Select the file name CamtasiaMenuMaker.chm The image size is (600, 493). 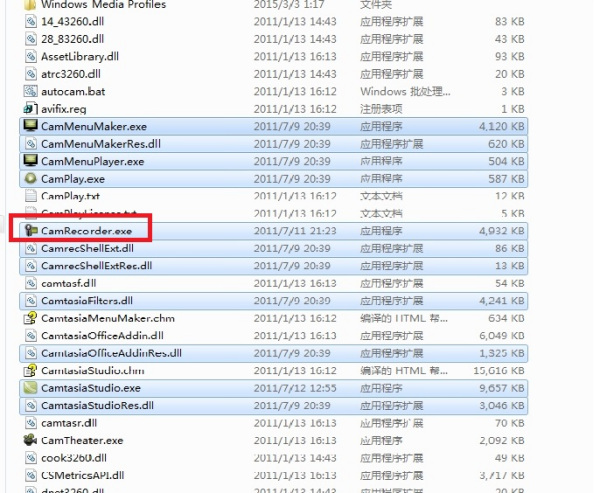click(108, 318)
